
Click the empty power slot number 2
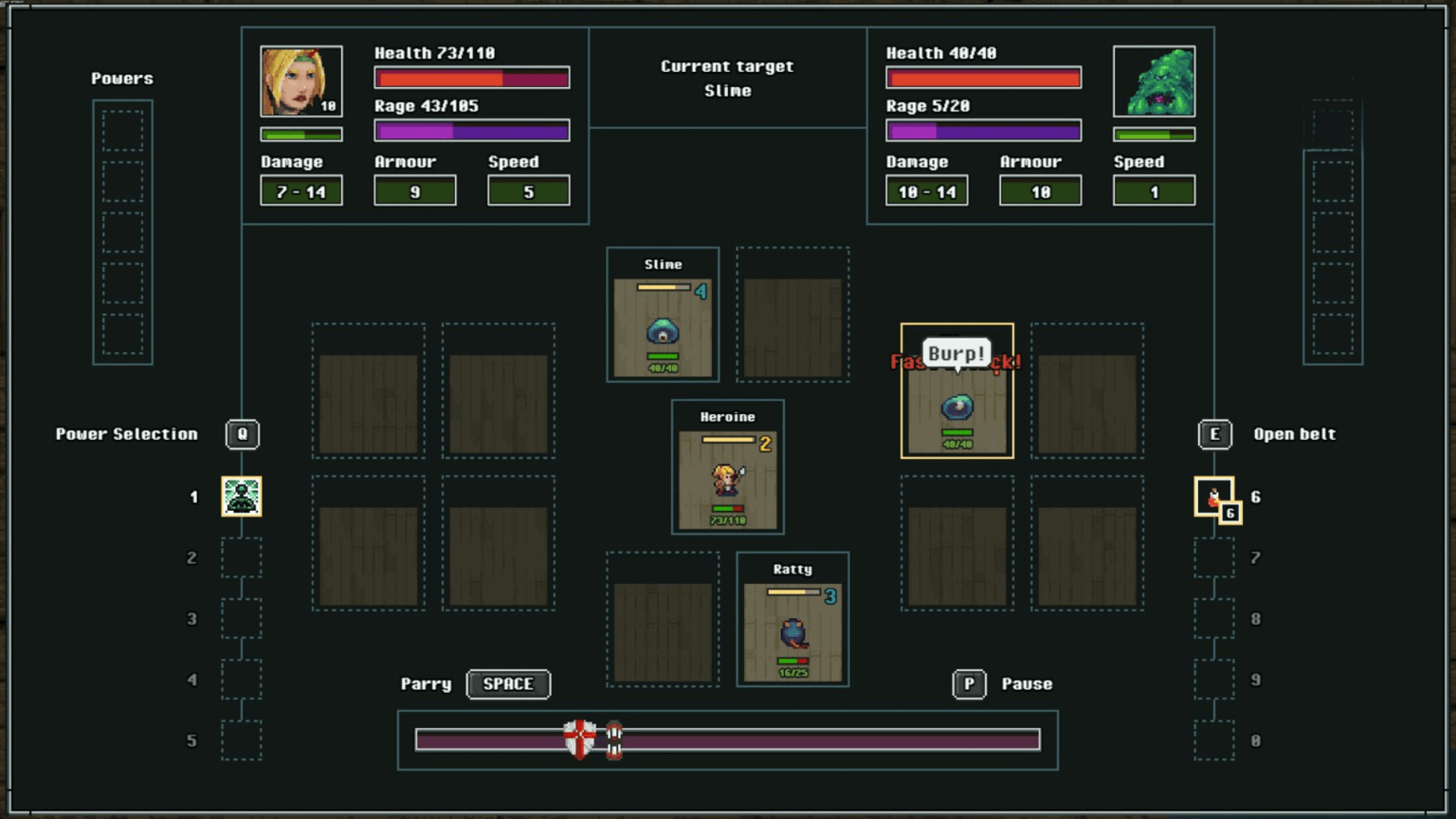241,558
